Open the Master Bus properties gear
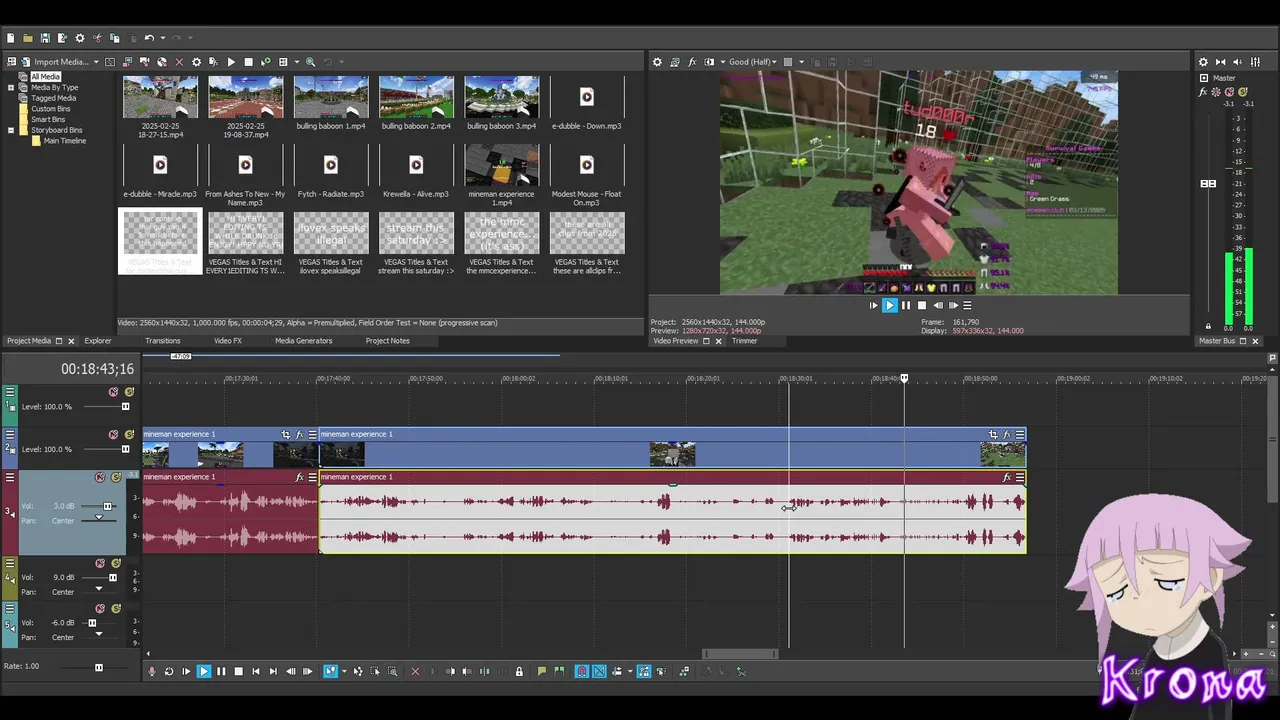This screenshot has width=1280, height=720. point(1203,62)
